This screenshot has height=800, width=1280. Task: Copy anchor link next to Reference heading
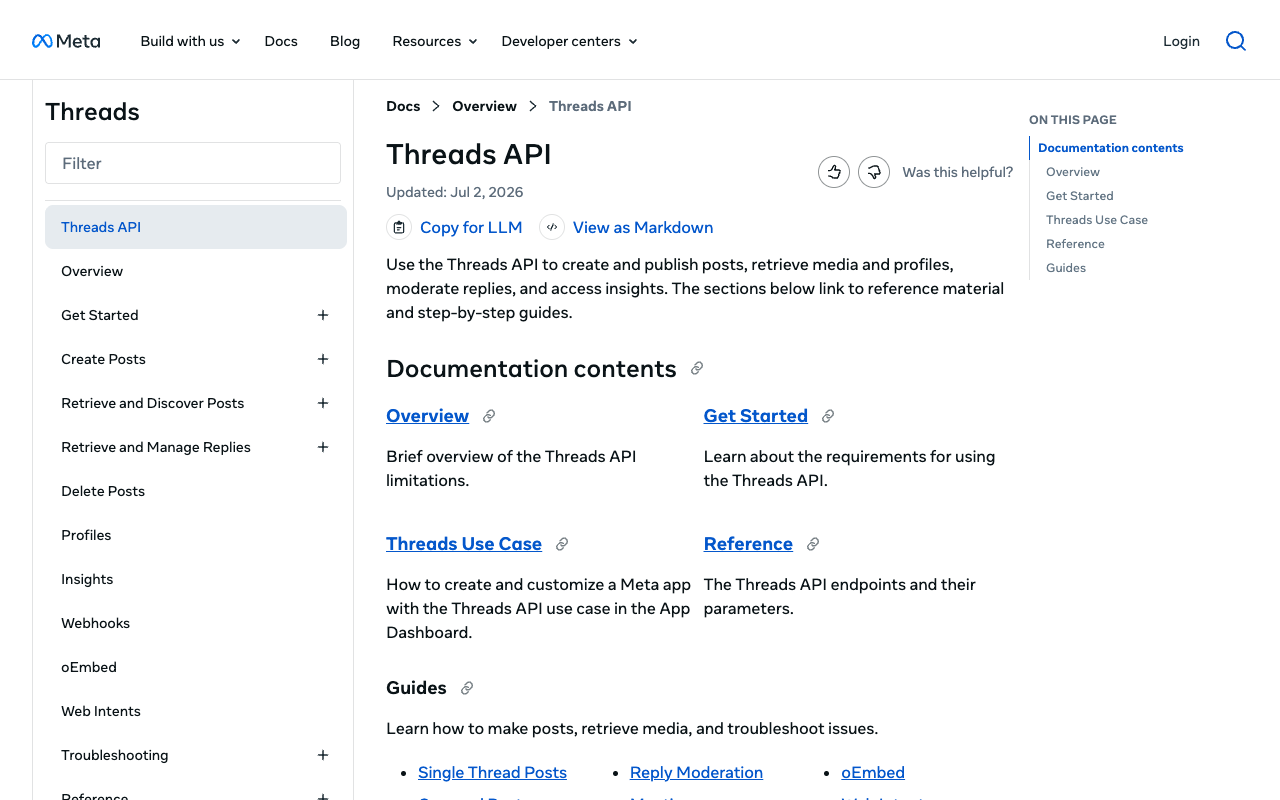point(813,544)
